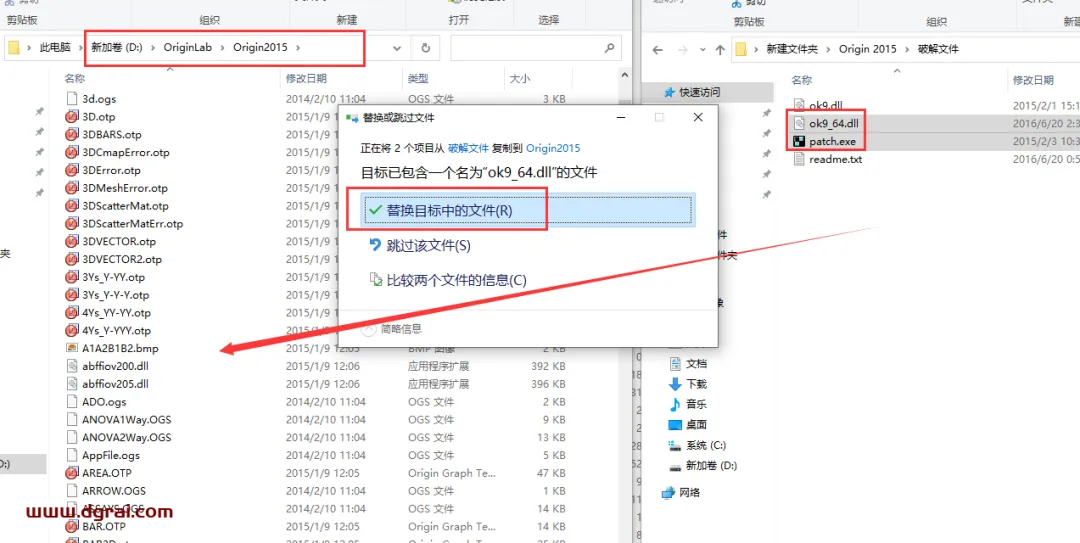Refresh the Origin2015 folder in left window
The width and height of the screenshot is (1080, 543).
[426, 48]
